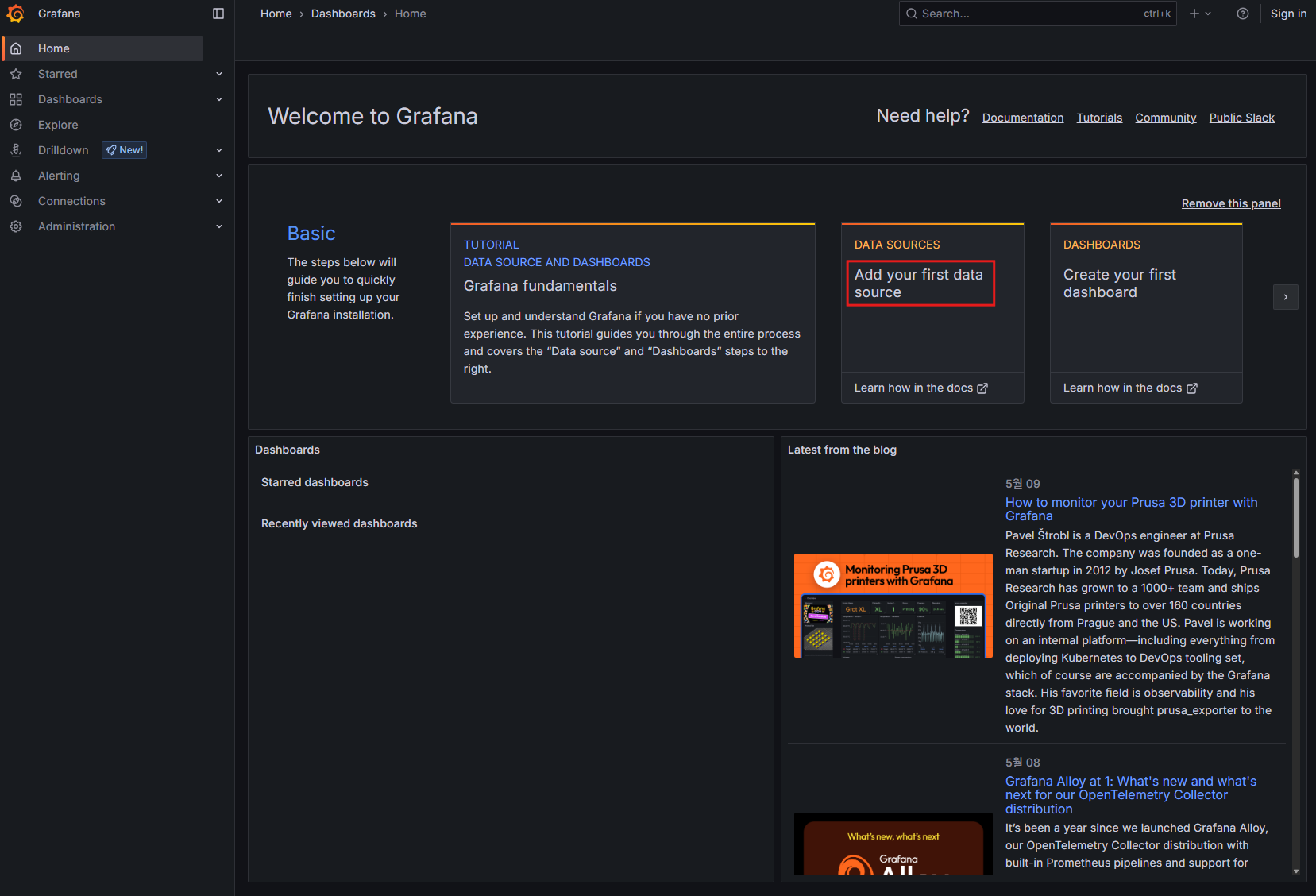The height and width of the screenshot is (896, 1316).
Task: Click Learn how in the docs under Data Sources
Action: [x=913, y=388]
